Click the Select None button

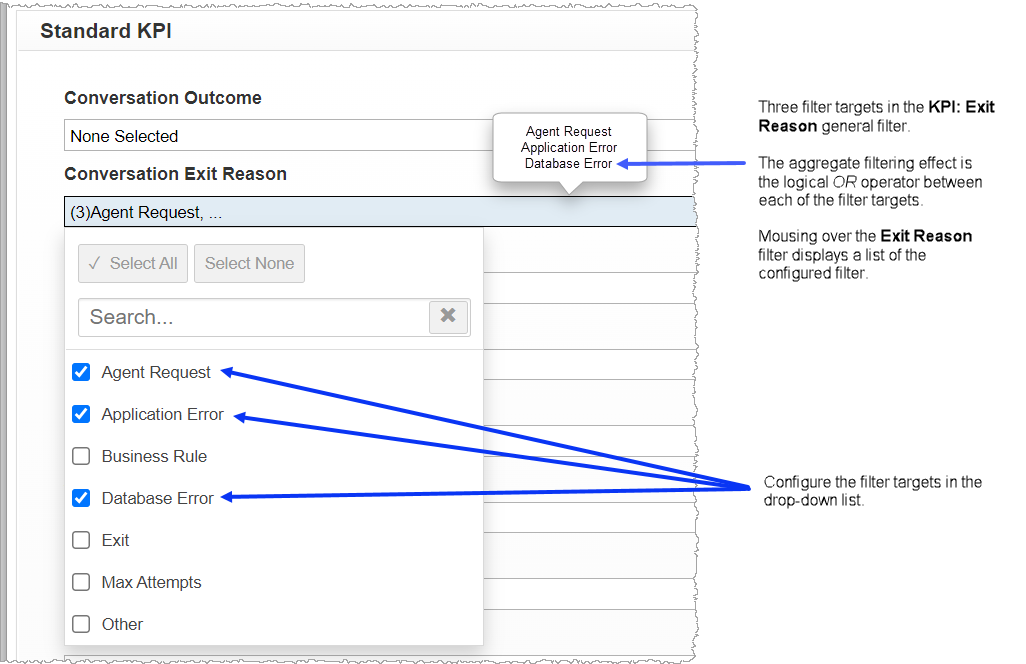tap(249, 263)
